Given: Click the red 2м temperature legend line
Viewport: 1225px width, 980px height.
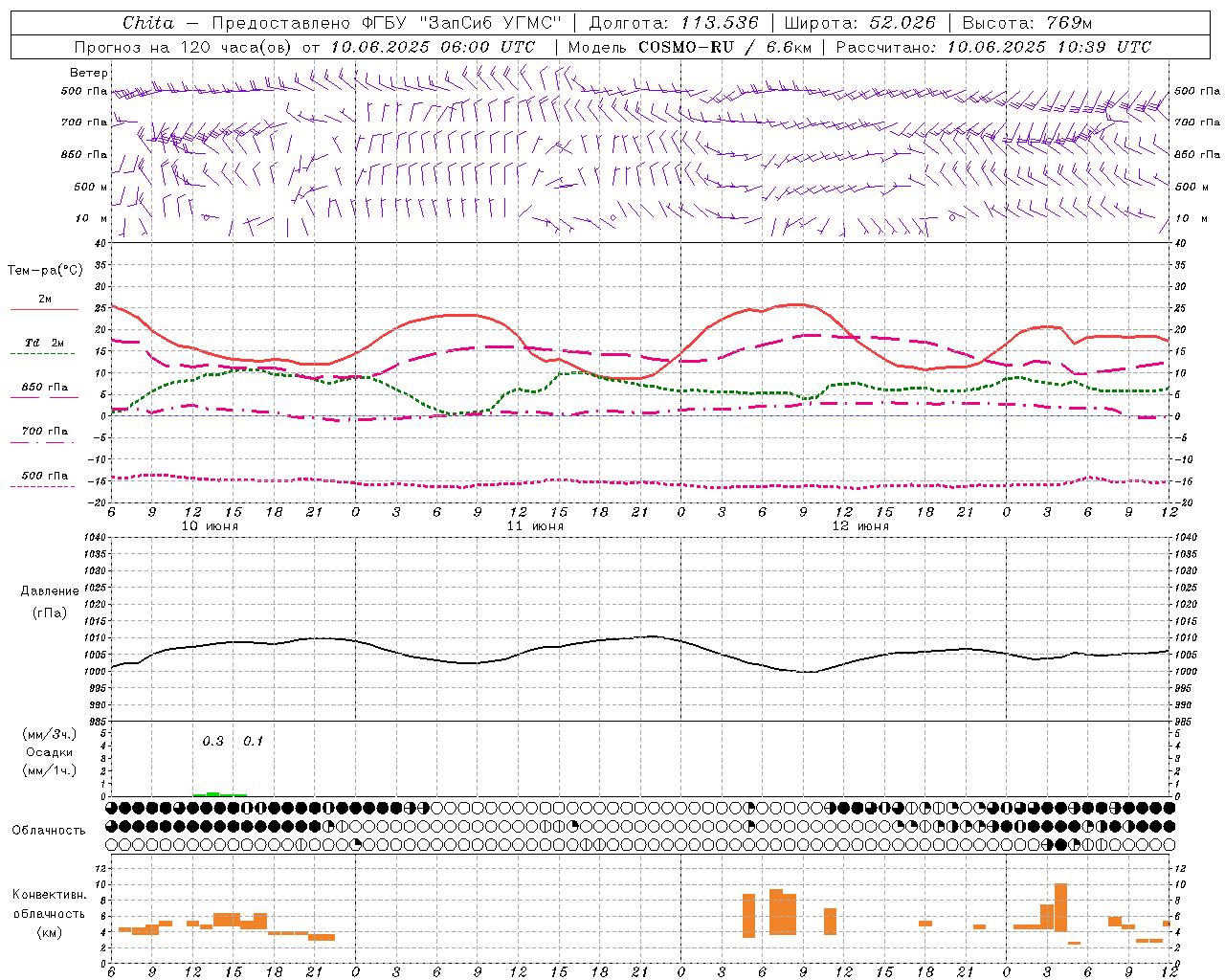Looking at the screenshot, I should coord(44,310).
